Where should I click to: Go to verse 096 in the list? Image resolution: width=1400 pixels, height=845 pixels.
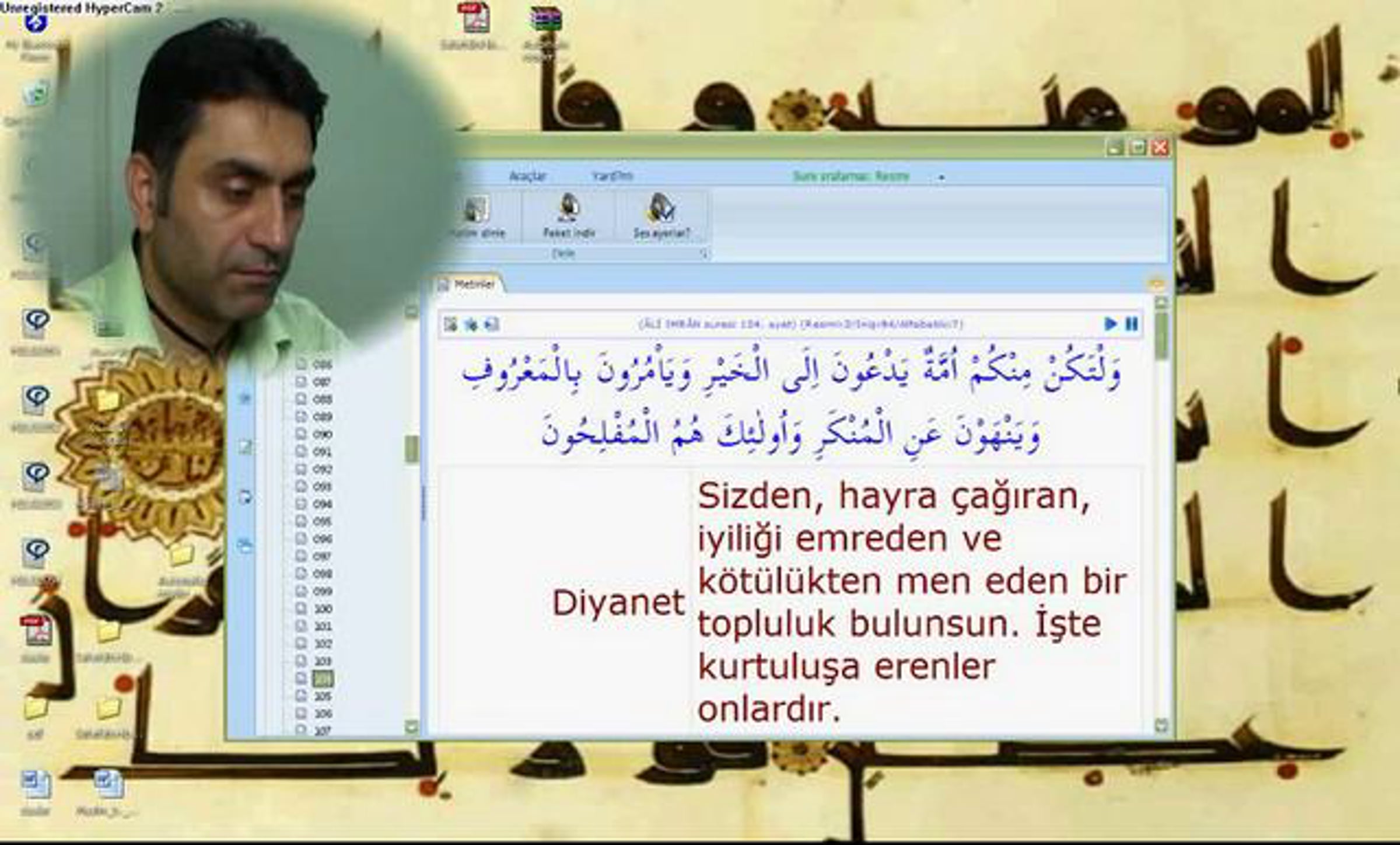tap(321, 539)
